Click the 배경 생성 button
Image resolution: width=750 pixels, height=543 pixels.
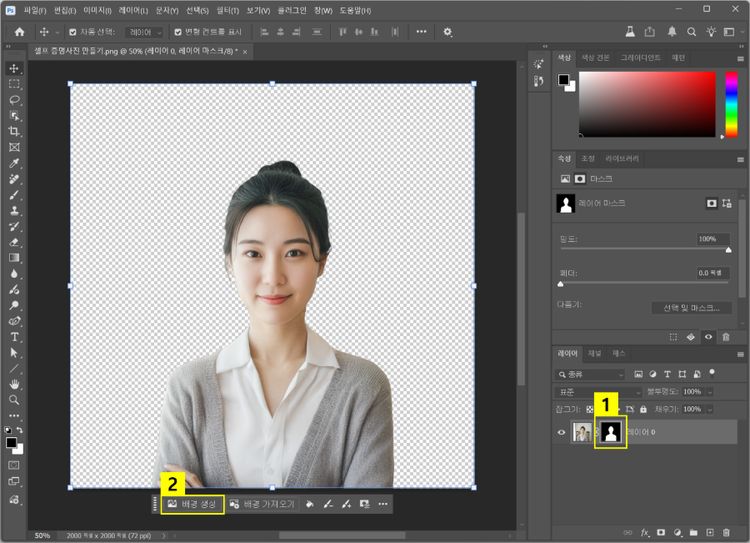(192, 504)
